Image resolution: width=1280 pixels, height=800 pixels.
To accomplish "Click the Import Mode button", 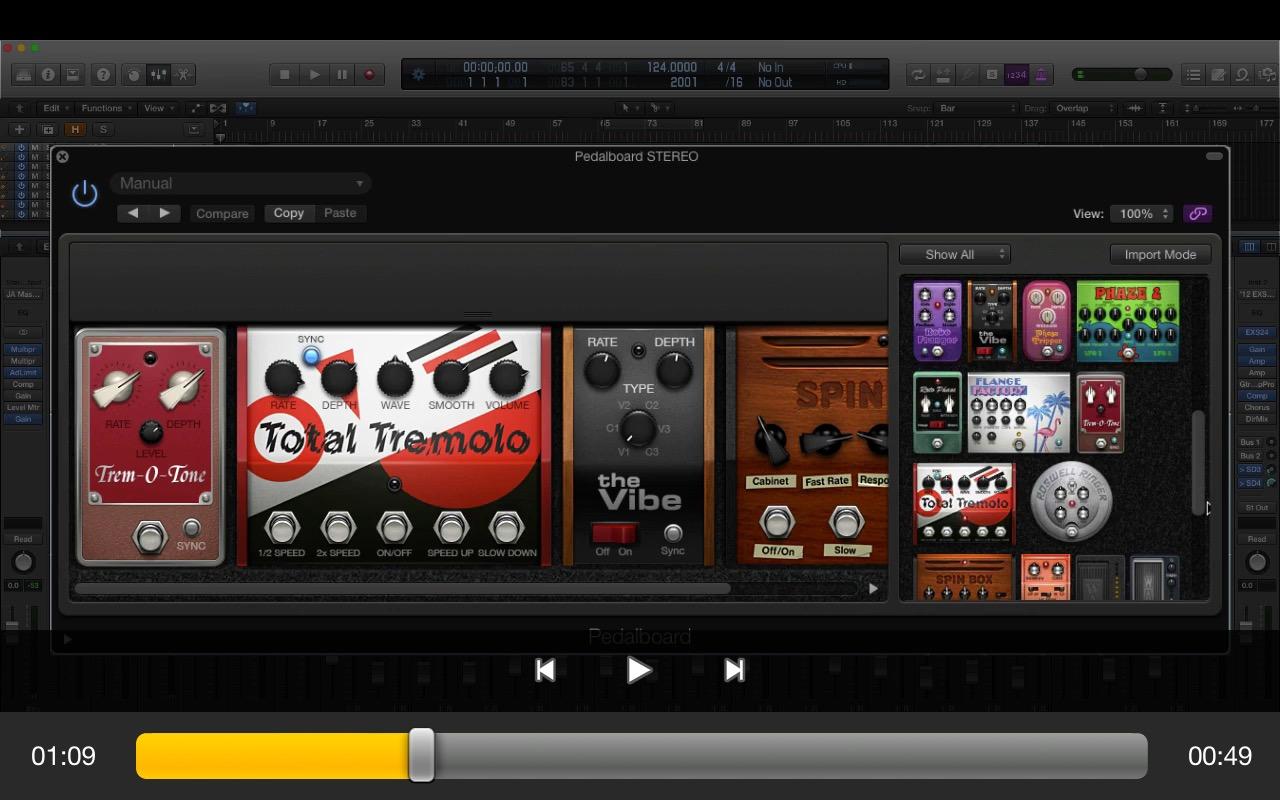I will coord(1160,254).
